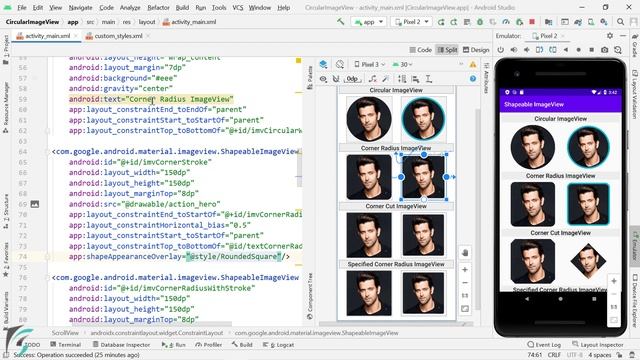The image size is (640, 360).
Task: Zoom in the design preview with plus
Action: click(465, 270)
